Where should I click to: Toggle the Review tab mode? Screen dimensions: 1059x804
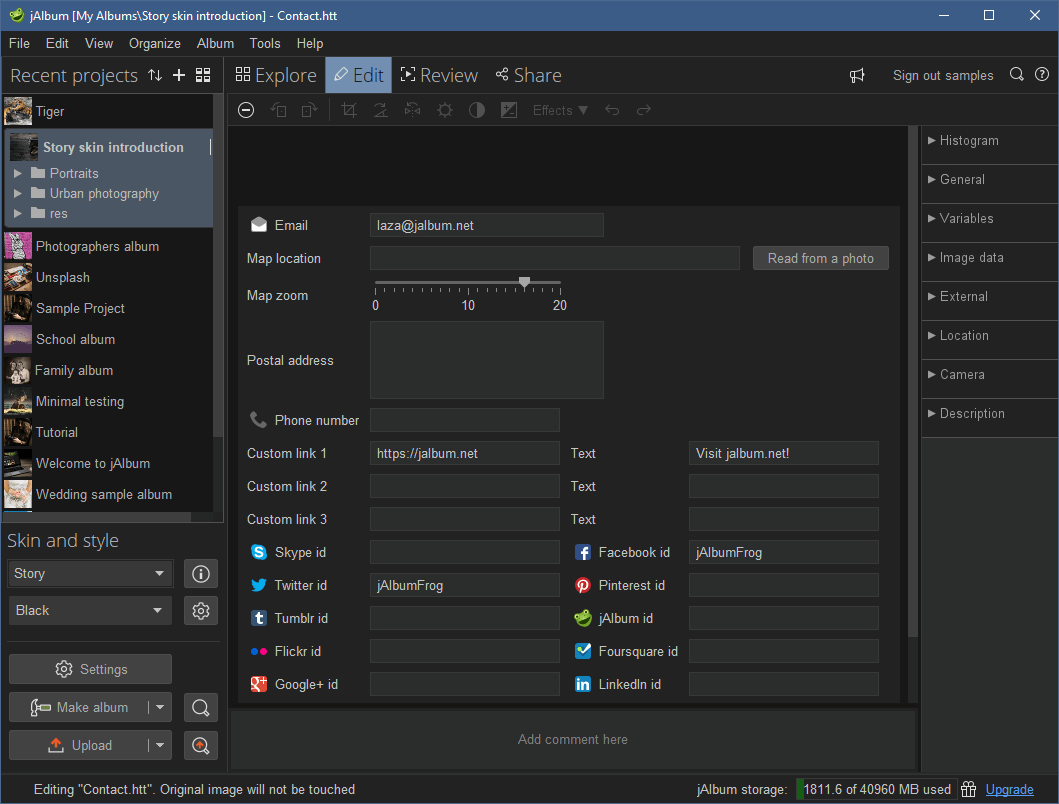[439, 74]
